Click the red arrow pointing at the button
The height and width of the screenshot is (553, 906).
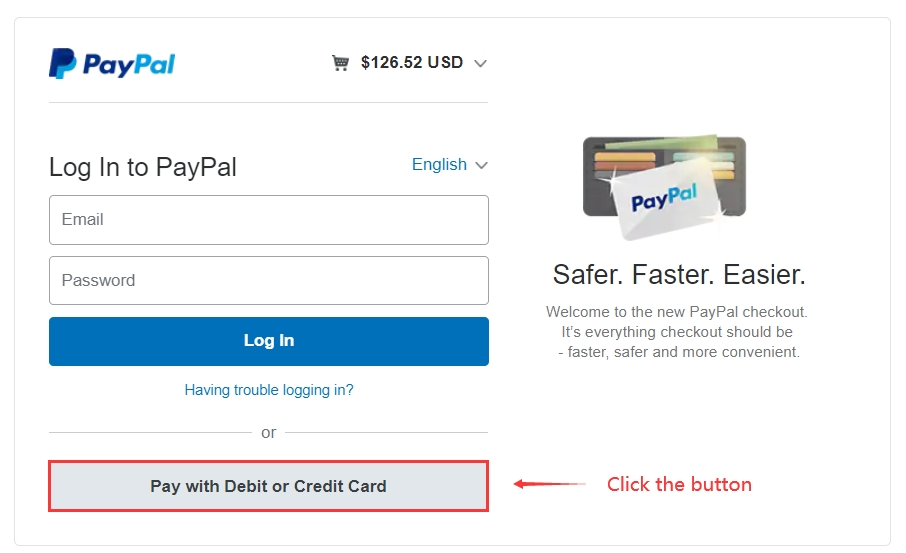click(549, 484)
